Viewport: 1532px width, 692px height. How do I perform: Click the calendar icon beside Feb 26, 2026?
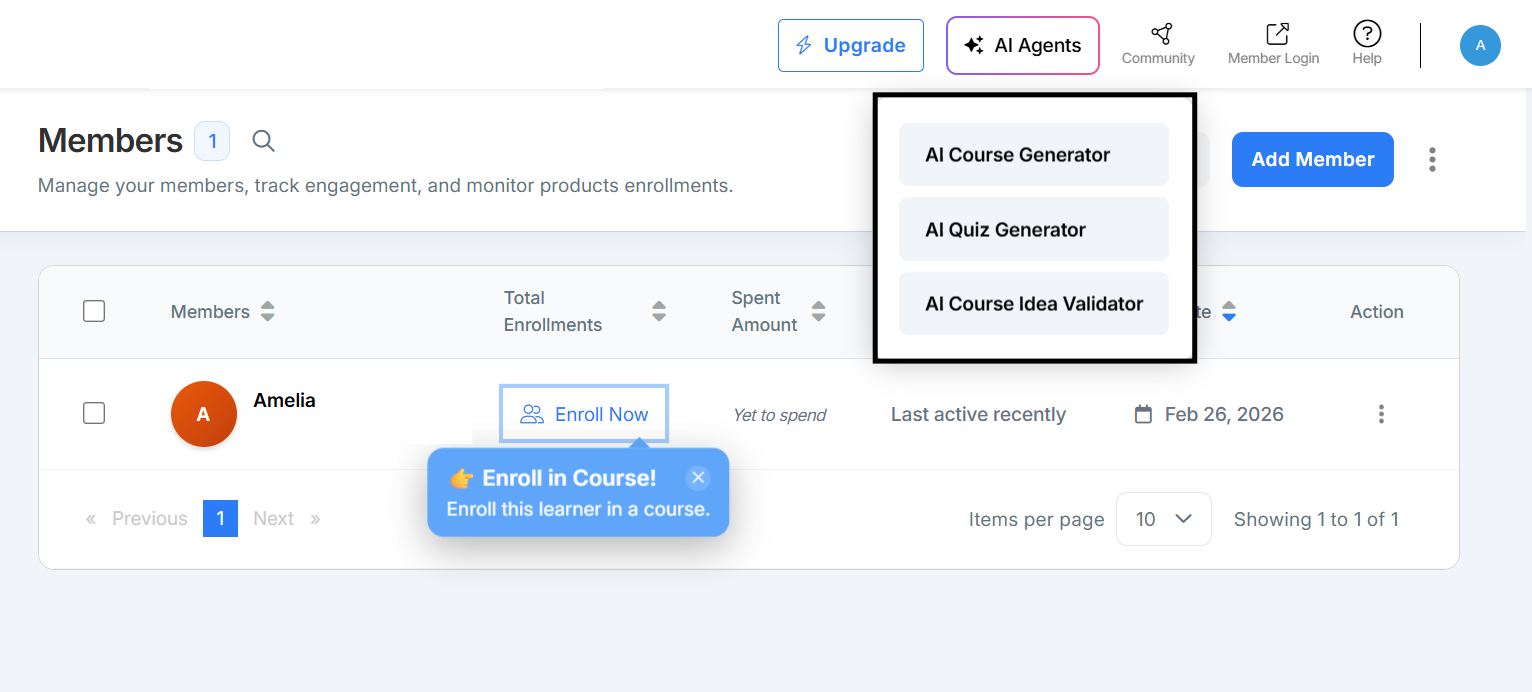click(x=1143, y=413)
